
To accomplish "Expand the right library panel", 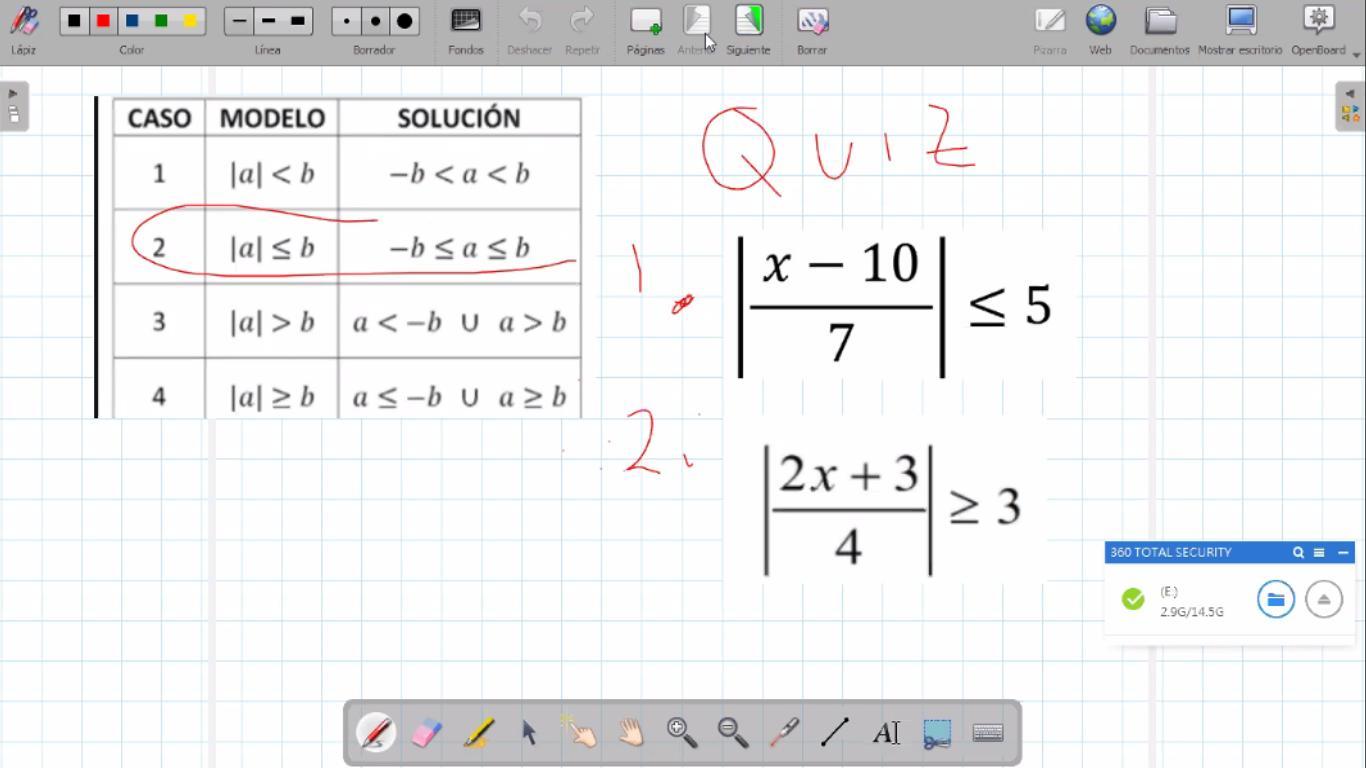I will [1350, 106].
